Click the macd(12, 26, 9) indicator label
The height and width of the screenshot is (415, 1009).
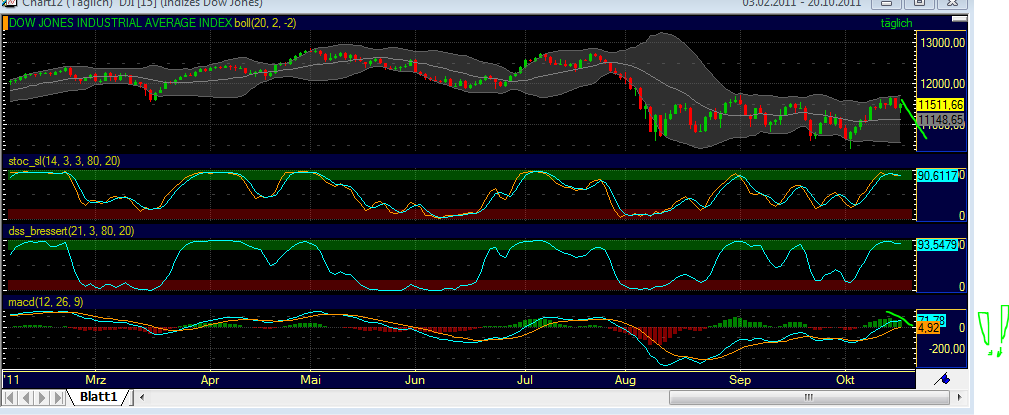(43, 301)
